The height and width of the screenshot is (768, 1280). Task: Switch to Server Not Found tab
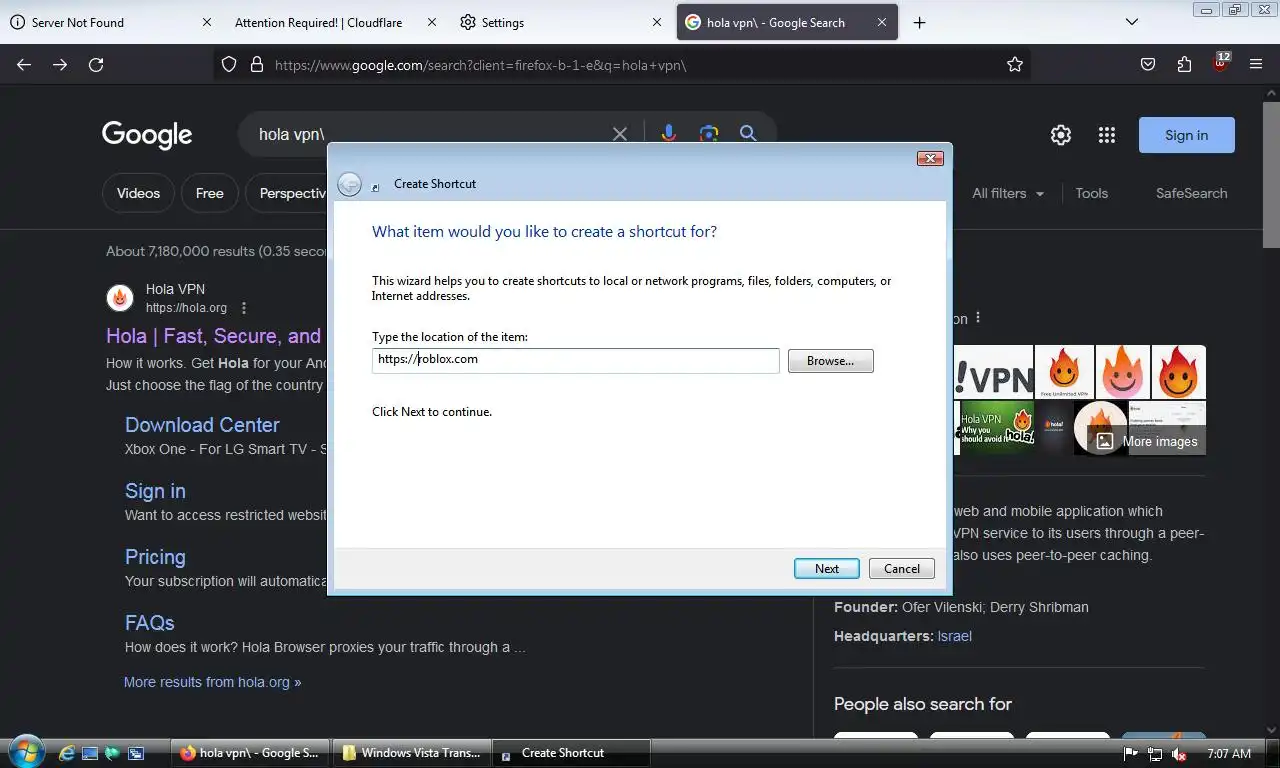click(110, 22)
